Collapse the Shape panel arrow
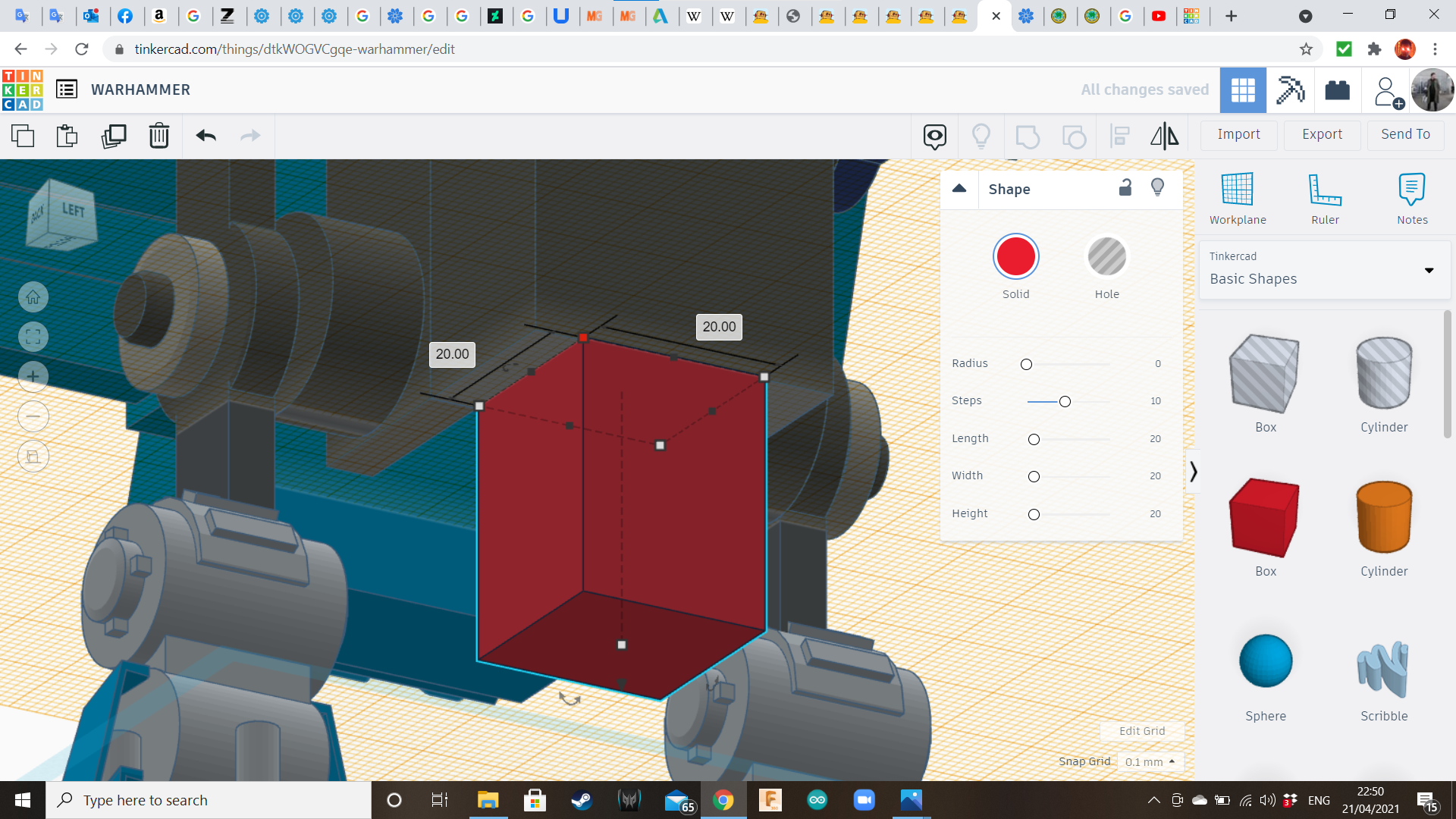1456x819 pixels. click(x=959, y=189)
